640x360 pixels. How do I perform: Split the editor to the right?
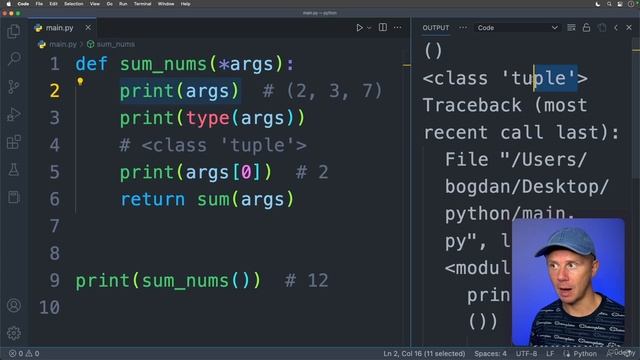383,27
